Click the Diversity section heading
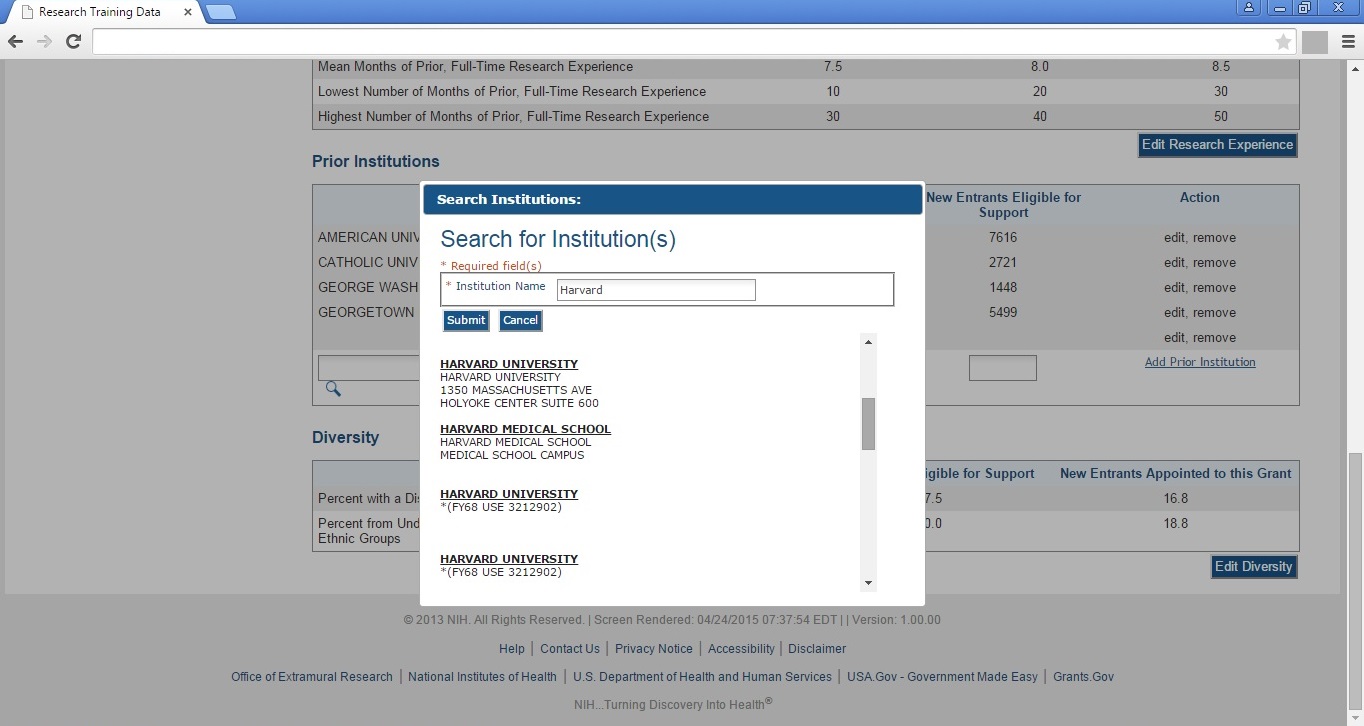1364x726 pixels. click(x=345, y=438)
